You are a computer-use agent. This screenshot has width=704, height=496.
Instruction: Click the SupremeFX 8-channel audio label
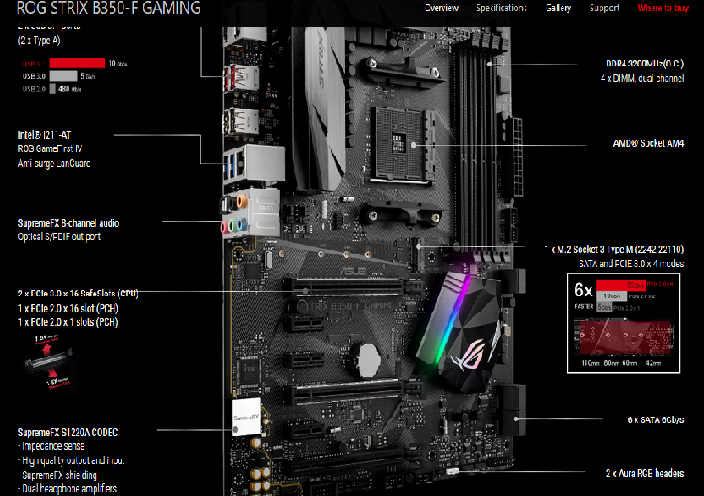point(68,223)
